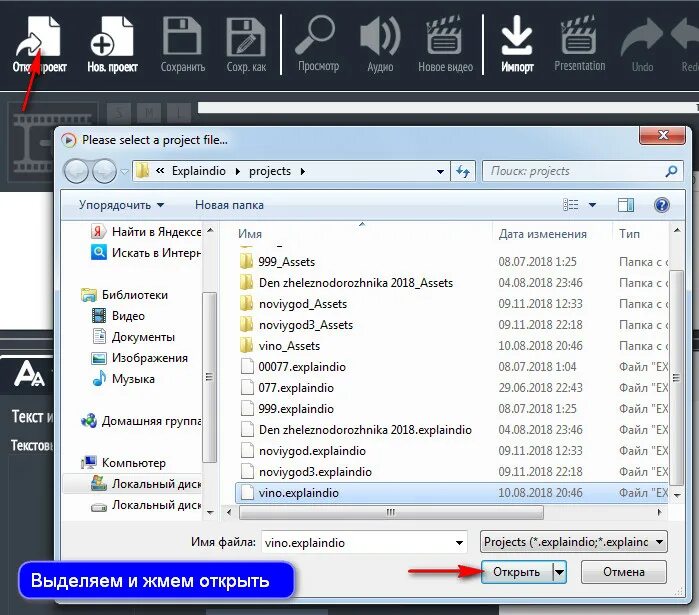This screenshot has height=615, width=699.
Task: Click the Сохр. как toolbar icon
Action: 246,37
